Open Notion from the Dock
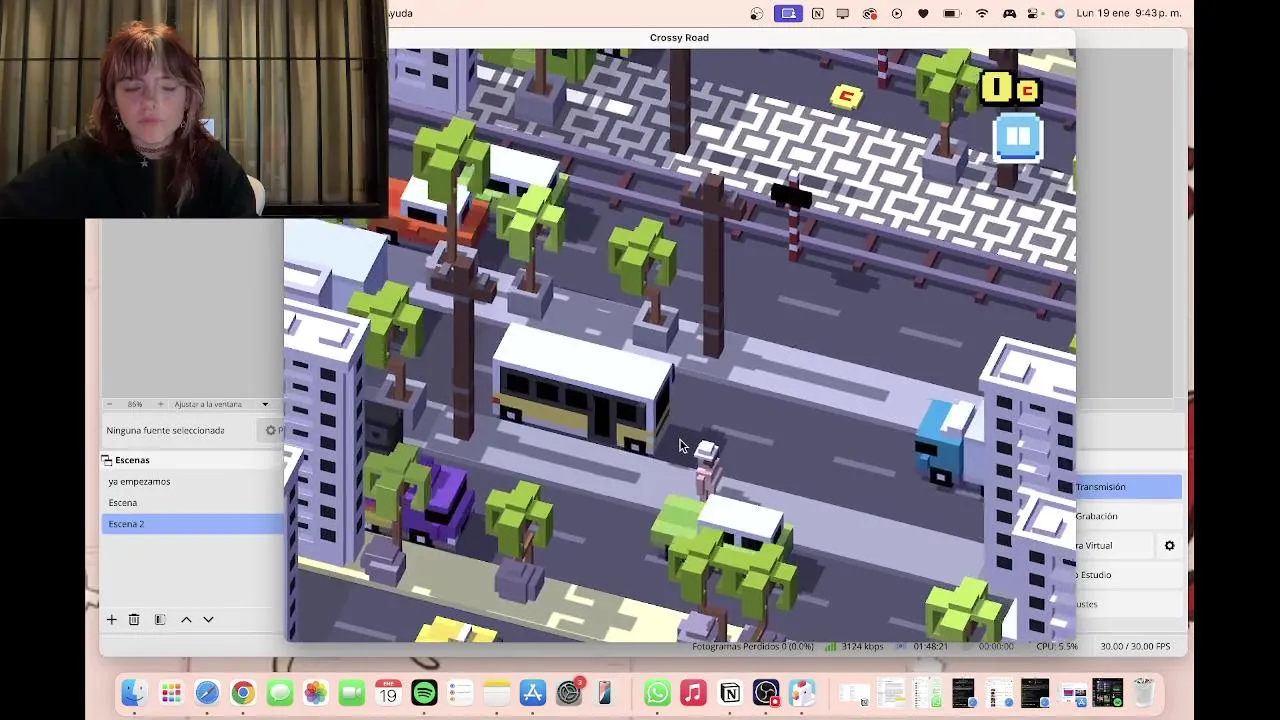 (730, 692)
